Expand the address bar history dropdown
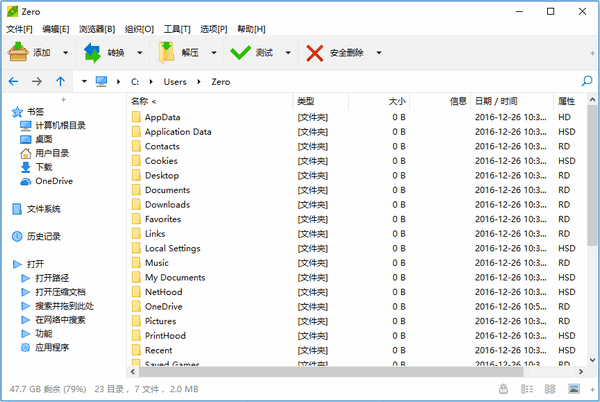600x402 pixels. point(85,81)
